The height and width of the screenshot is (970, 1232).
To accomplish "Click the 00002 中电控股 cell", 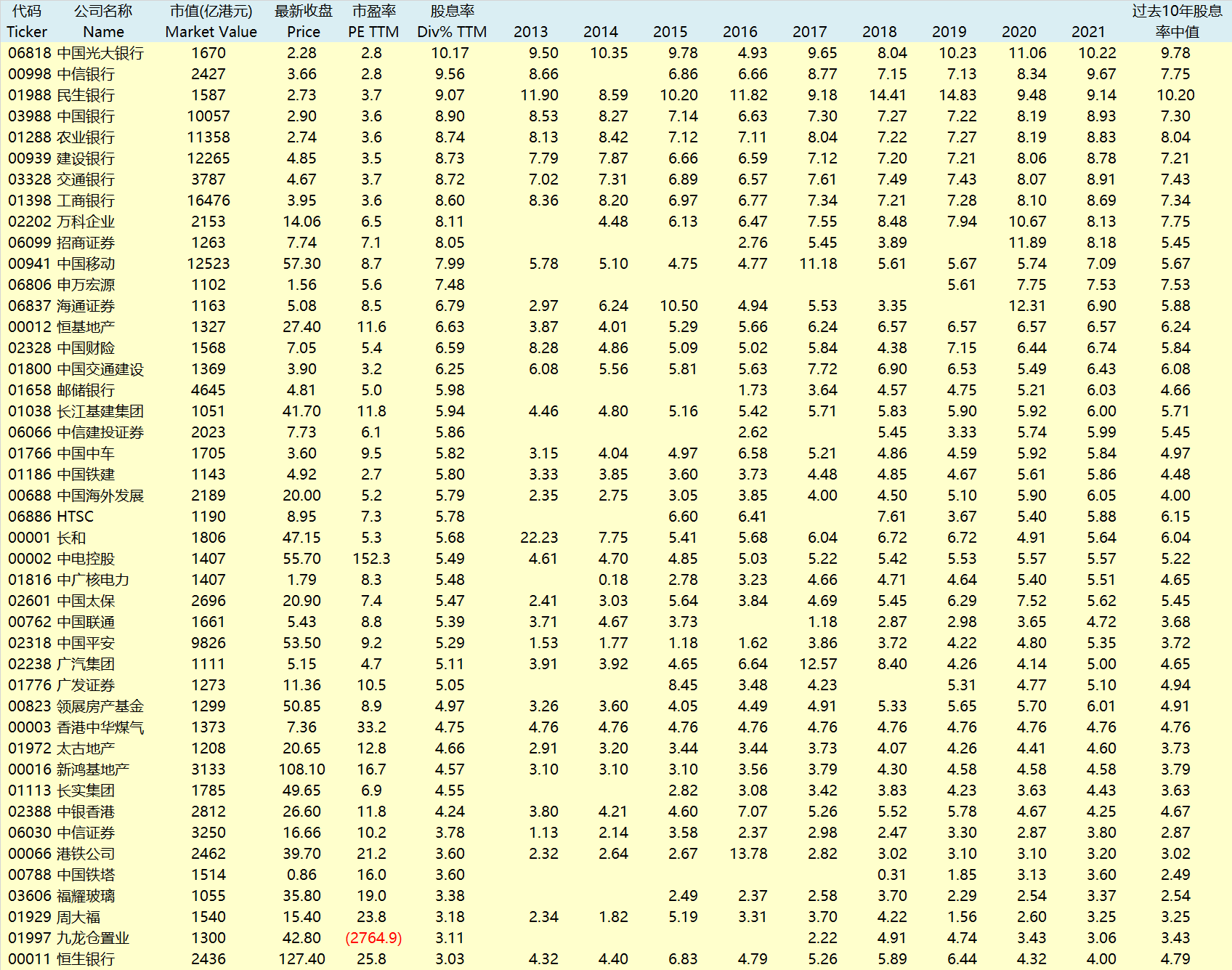I will [61, 559].
